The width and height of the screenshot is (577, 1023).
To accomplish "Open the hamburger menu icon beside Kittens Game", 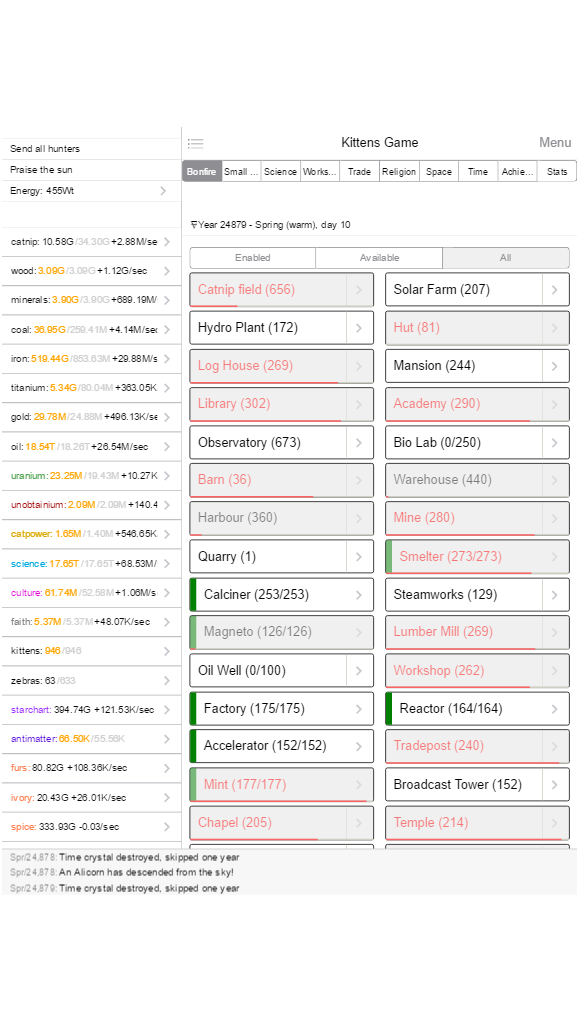I will click(195, 144).
